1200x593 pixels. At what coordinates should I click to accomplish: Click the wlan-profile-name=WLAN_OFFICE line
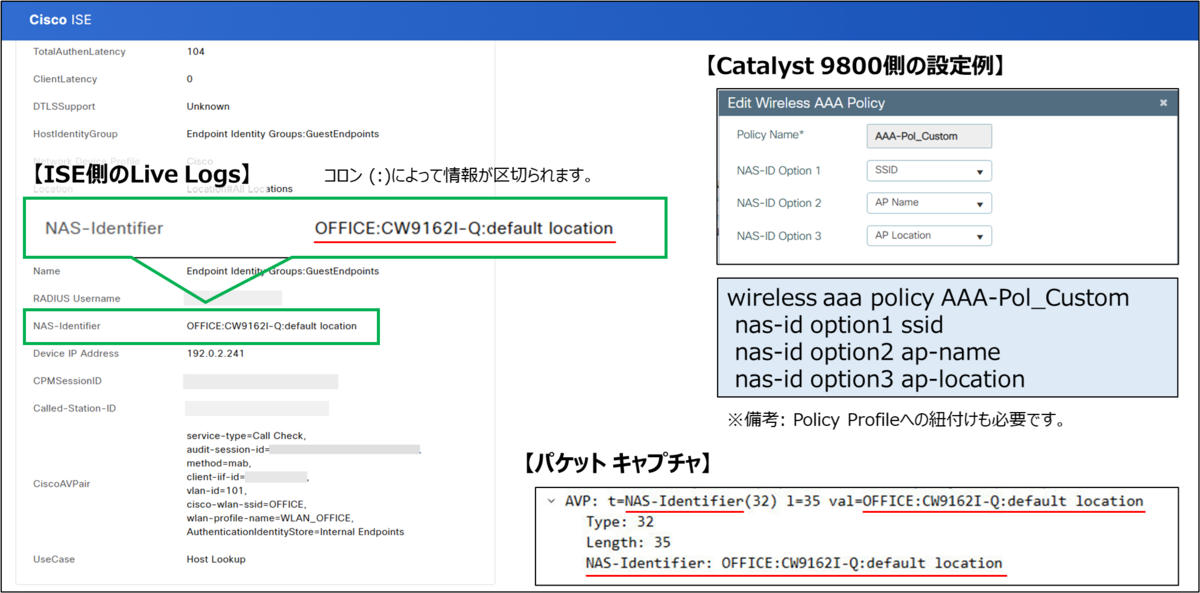coord(271,518)
